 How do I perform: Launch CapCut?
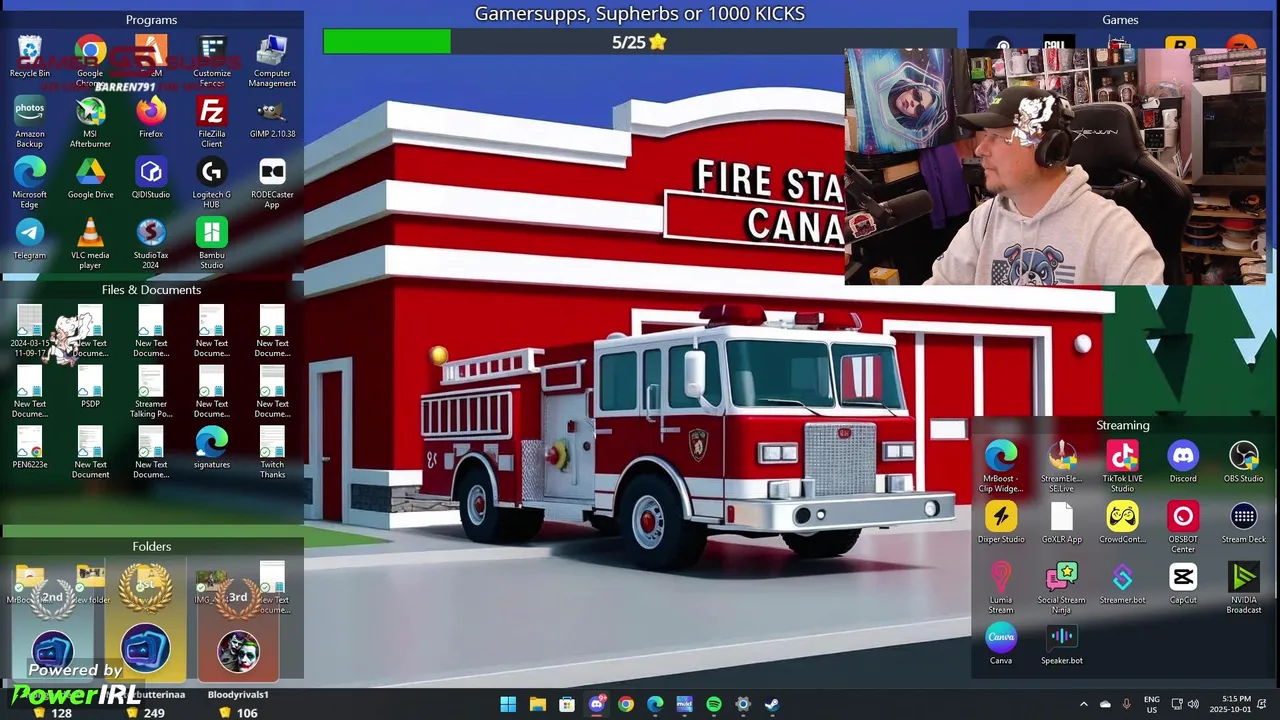coord(1183,584)
